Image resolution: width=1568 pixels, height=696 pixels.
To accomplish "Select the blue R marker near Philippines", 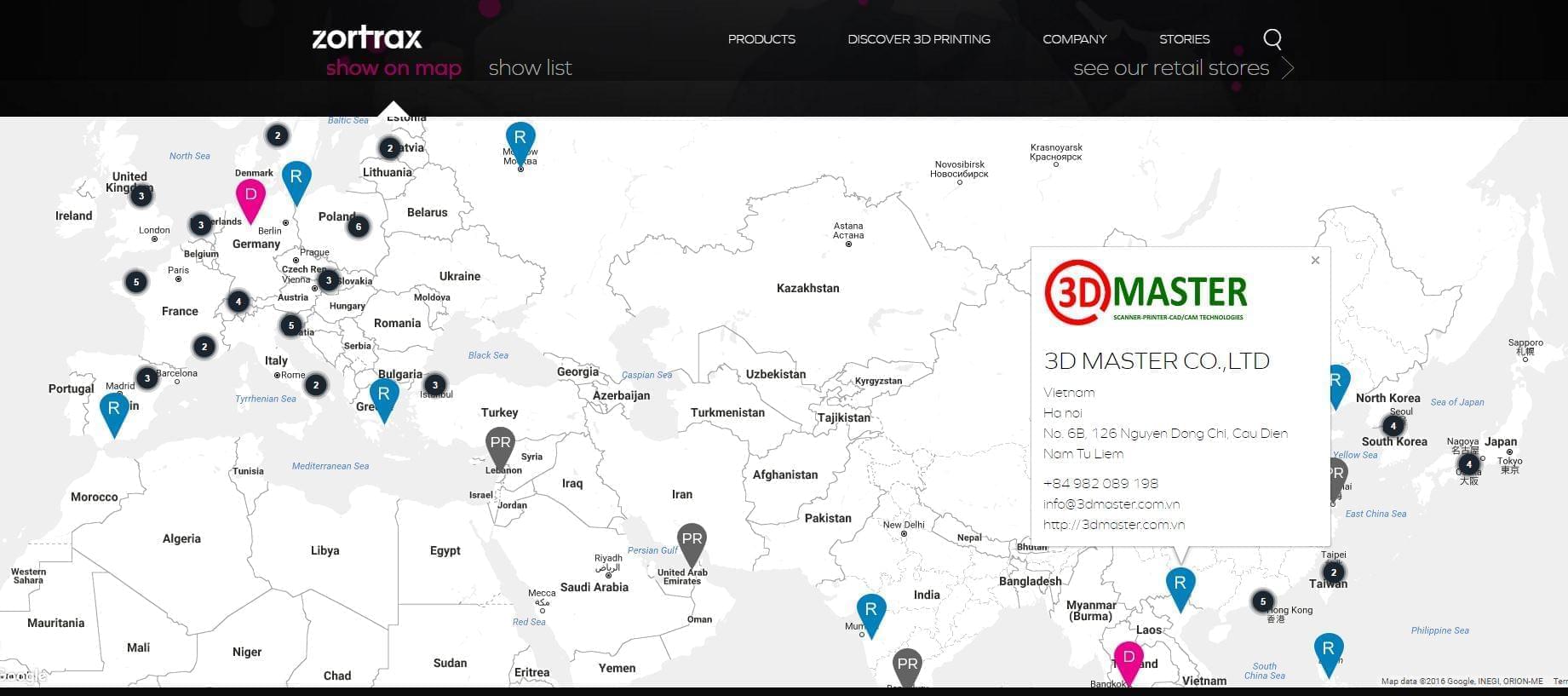I will click(x=1329, y=654).
